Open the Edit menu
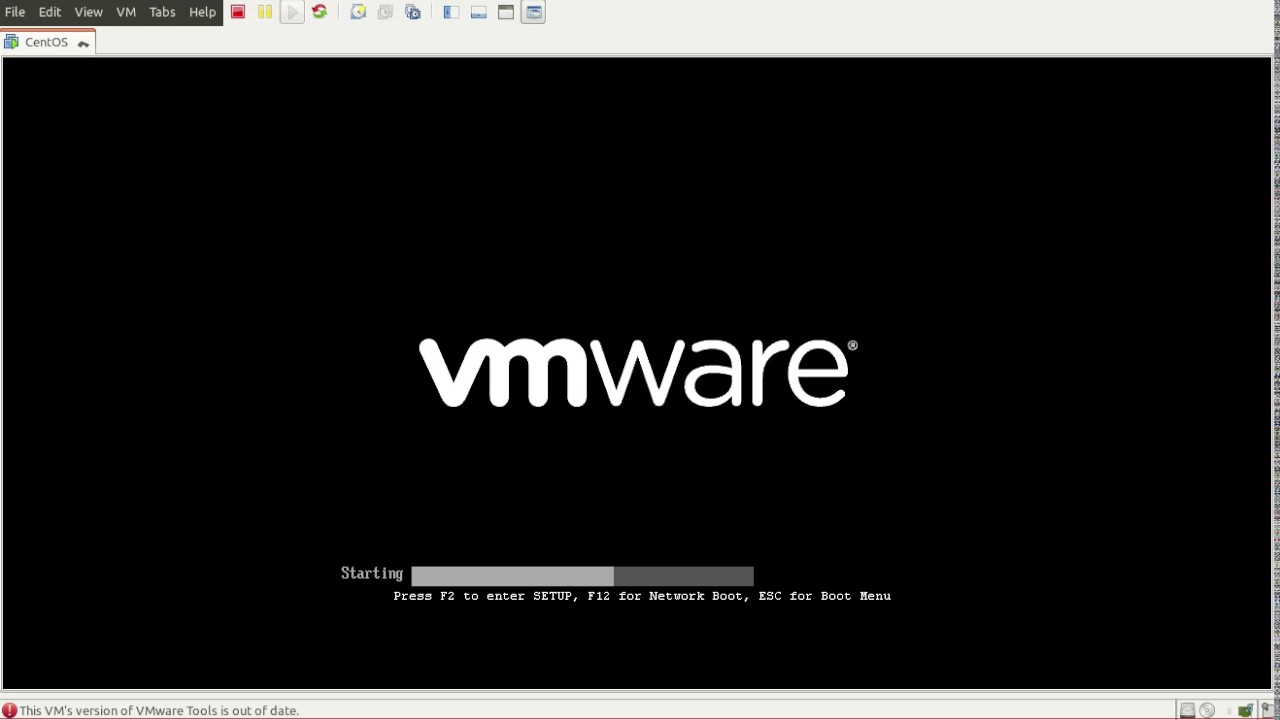This screenshot has height=720, width=1280. [50, 12]
